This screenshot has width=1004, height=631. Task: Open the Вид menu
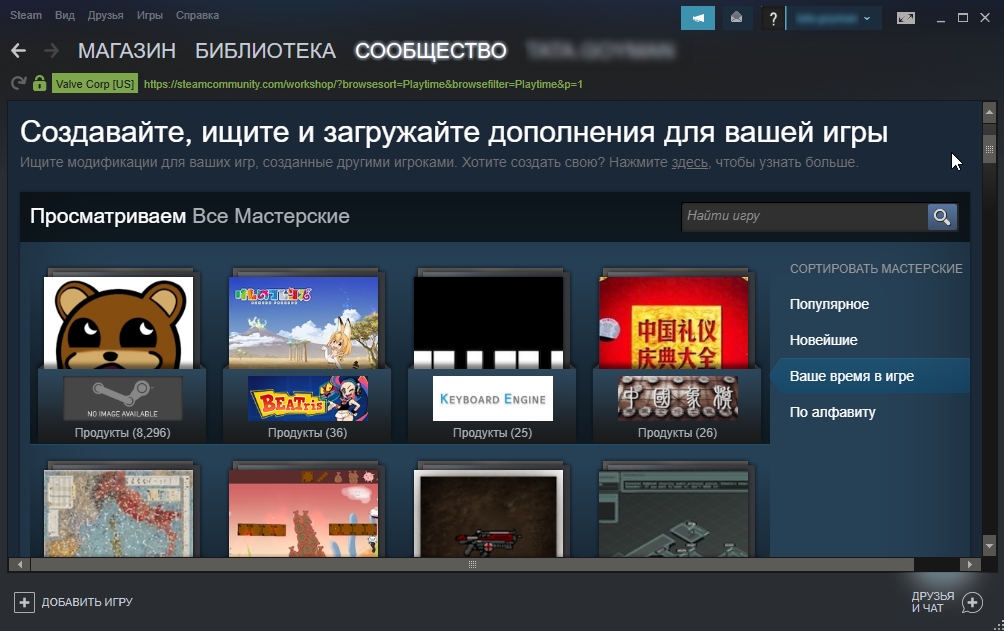65,15
